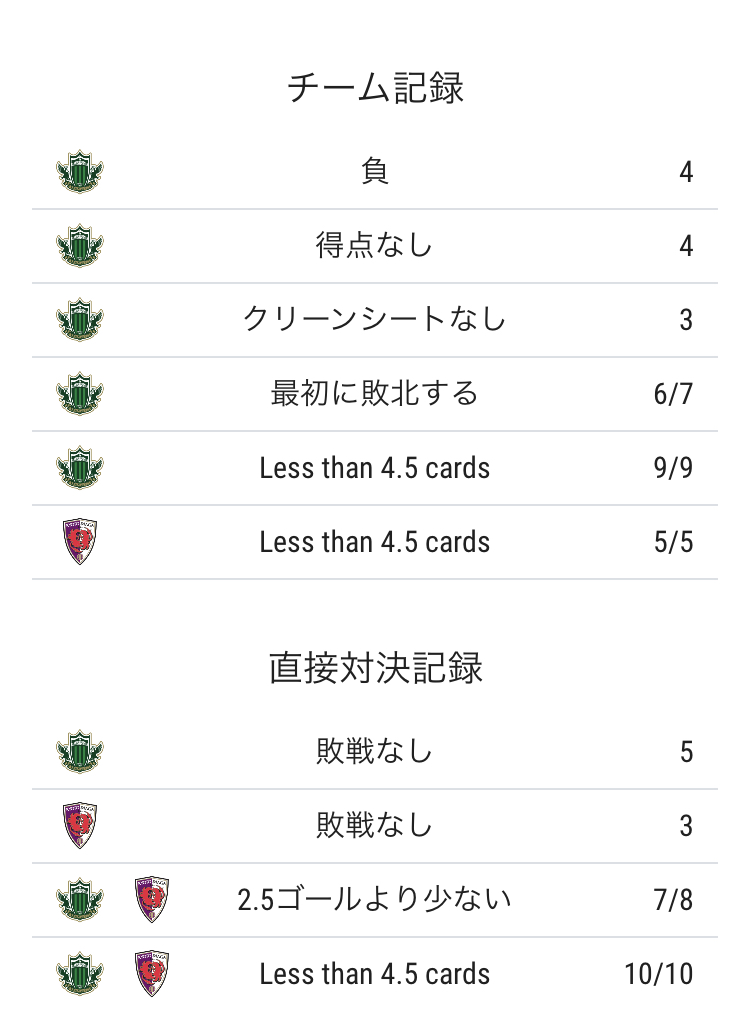Click purple crest in 2.5ゴールより少ない row
The width and height of the screenshot is (750, 1009).
[152, 900]
